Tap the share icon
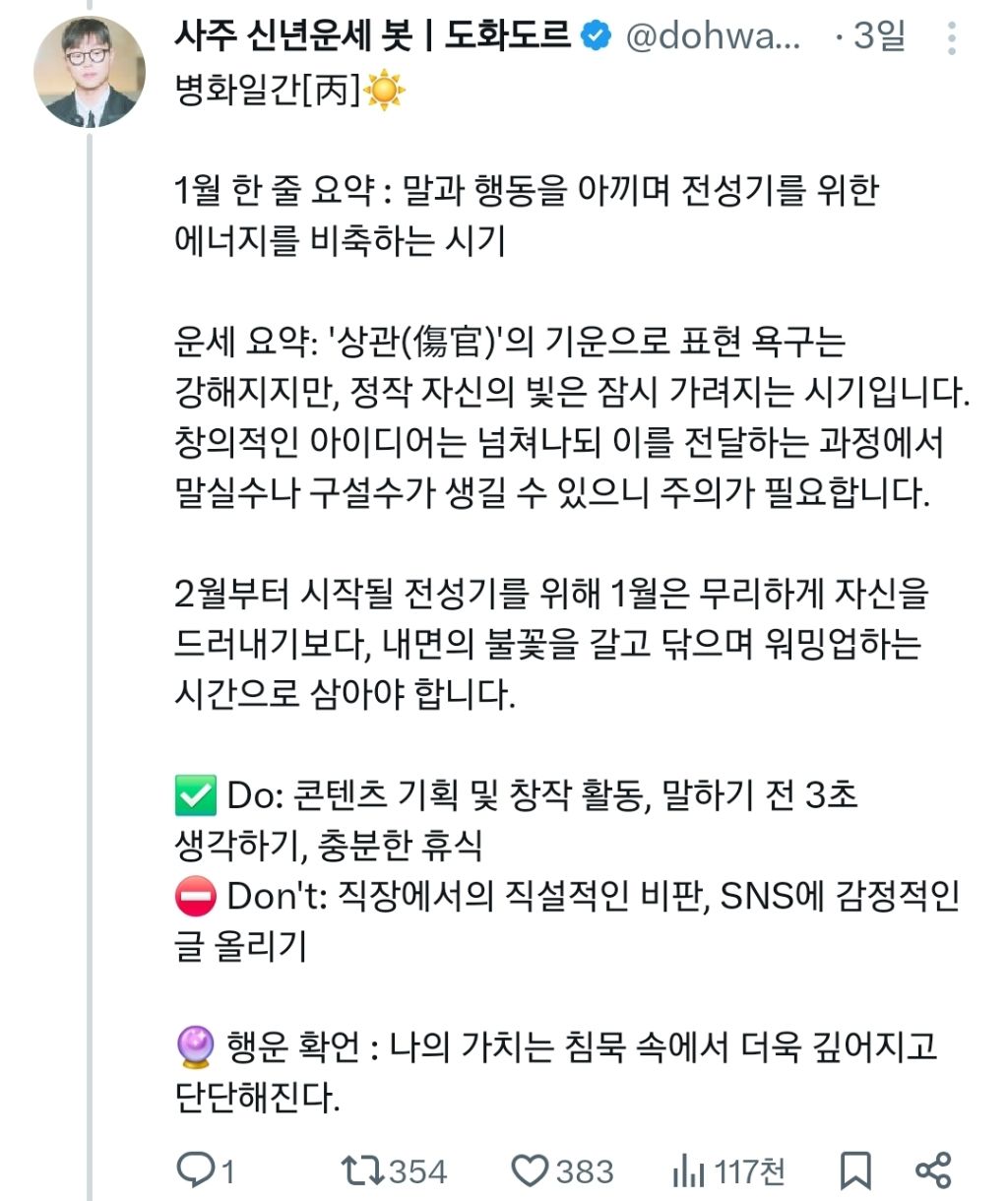Screen dimensions: 1008x1201 click(933, 1169)
